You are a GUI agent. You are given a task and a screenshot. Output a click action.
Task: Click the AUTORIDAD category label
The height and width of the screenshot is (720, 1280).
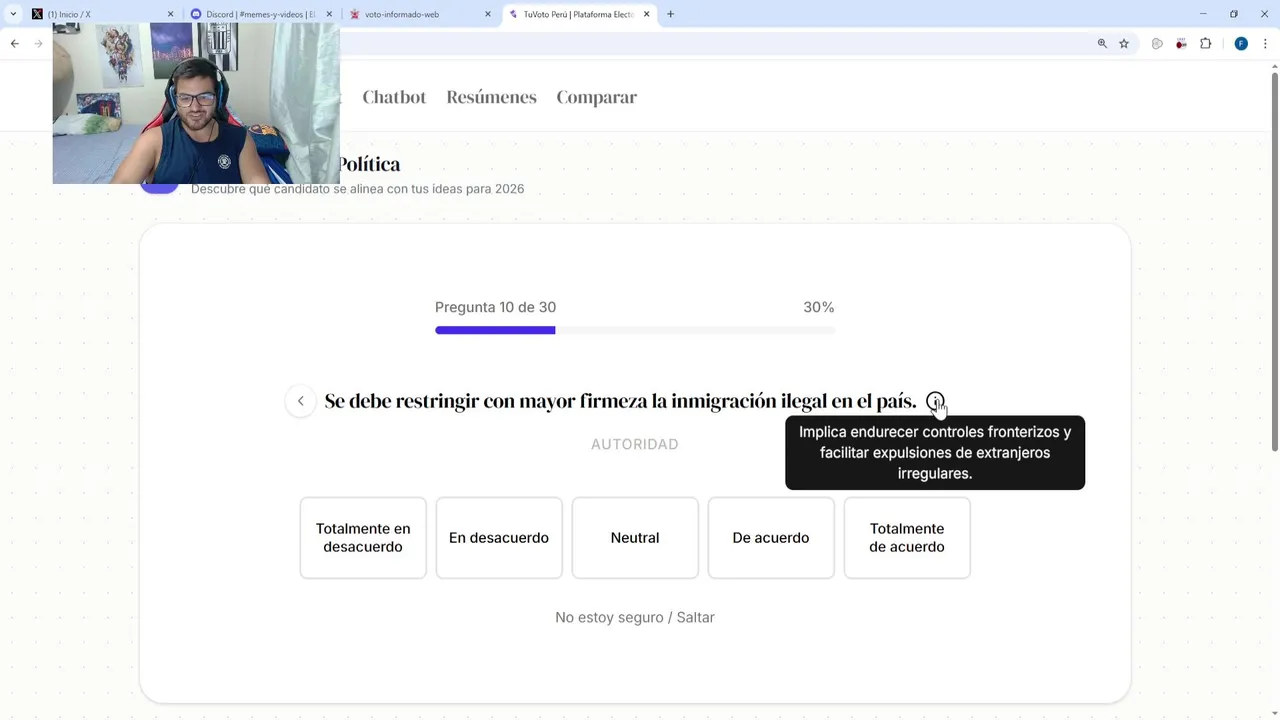635,444
